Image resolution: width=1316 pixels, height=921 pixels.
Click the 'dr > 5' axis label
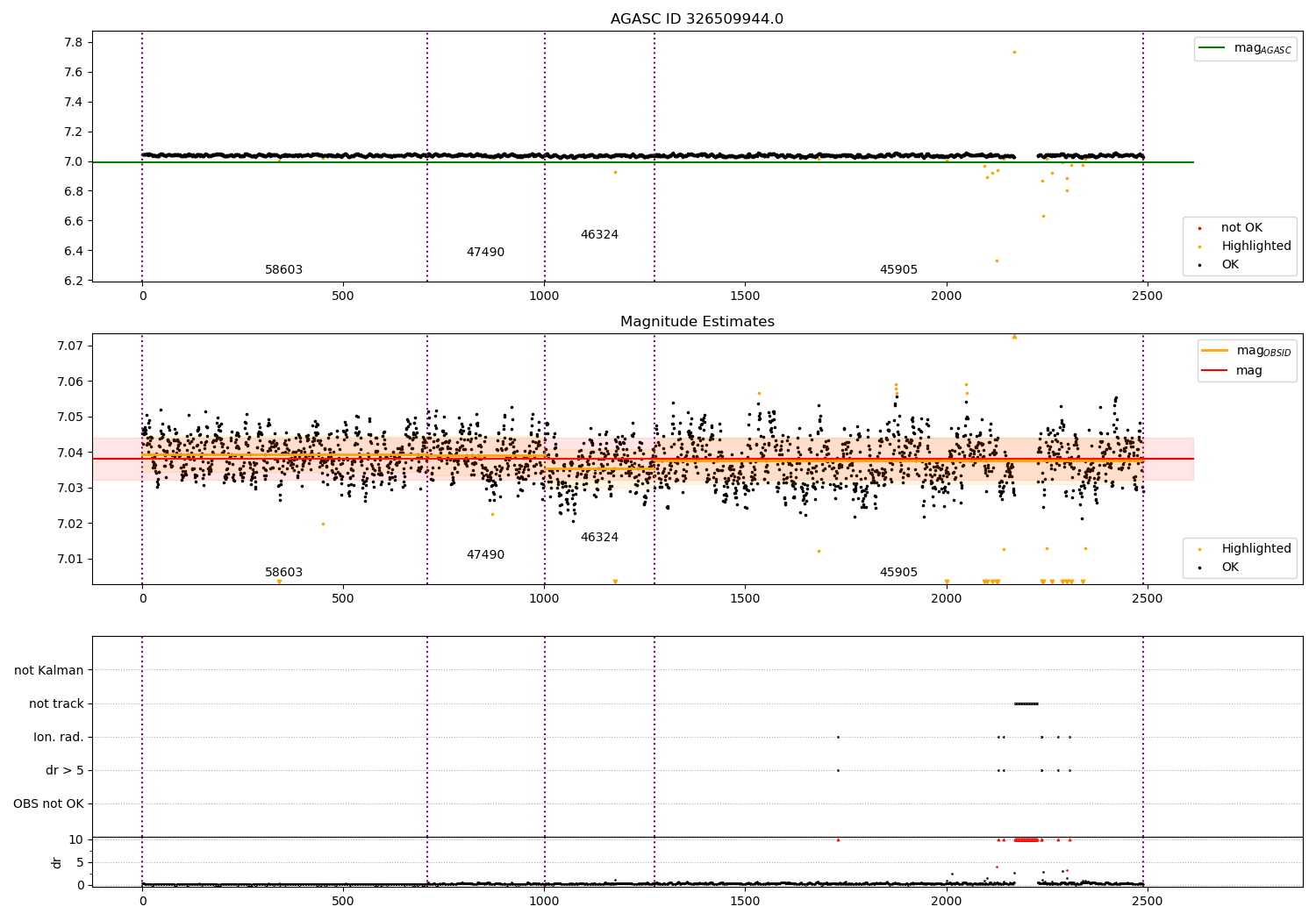click(x=65, y=771)
